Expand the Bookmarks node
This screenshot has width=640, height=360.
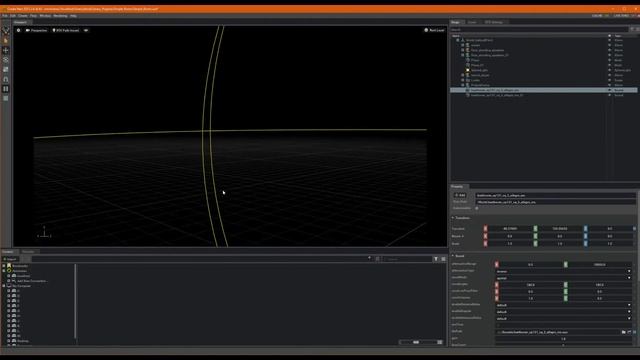pyautogui.click(x=4, y=266)
